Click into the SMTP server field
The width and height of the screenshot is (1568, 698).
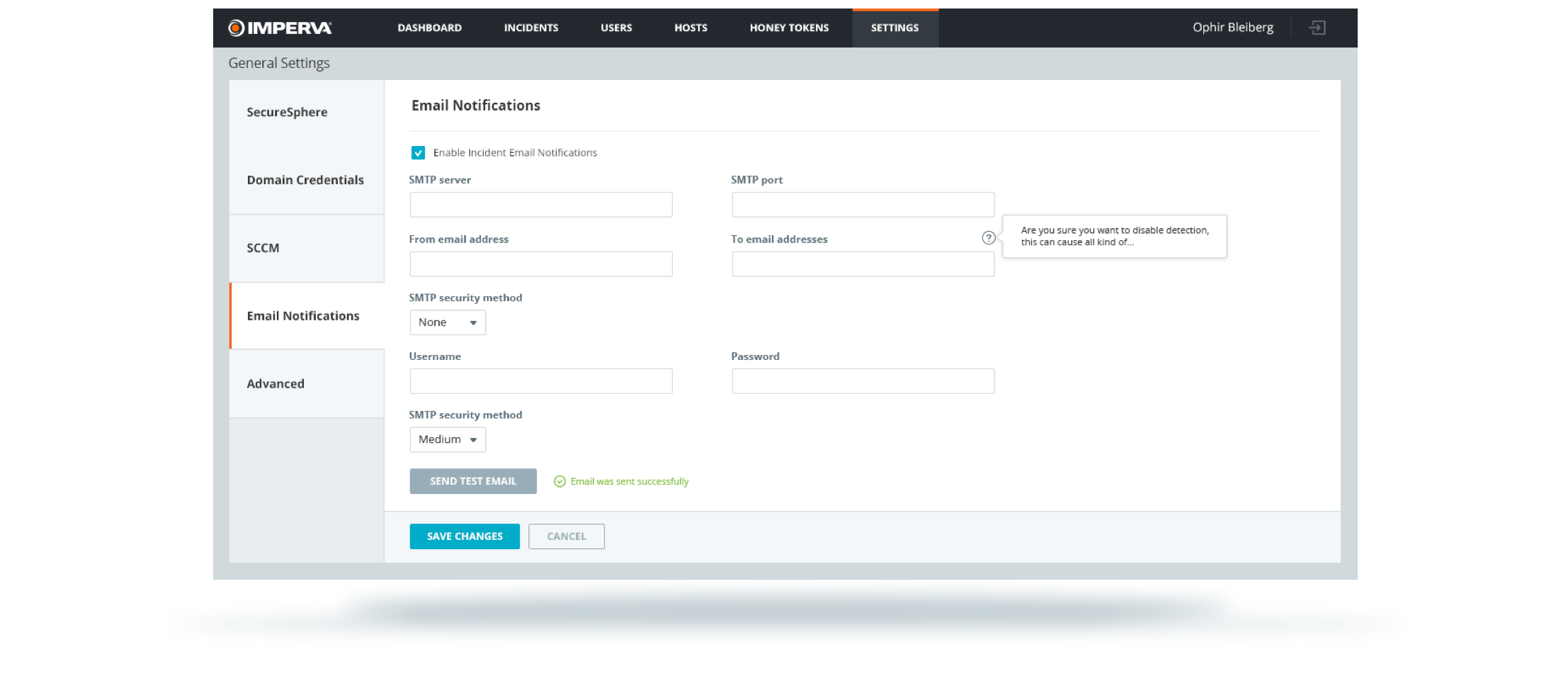coord(541,205)
